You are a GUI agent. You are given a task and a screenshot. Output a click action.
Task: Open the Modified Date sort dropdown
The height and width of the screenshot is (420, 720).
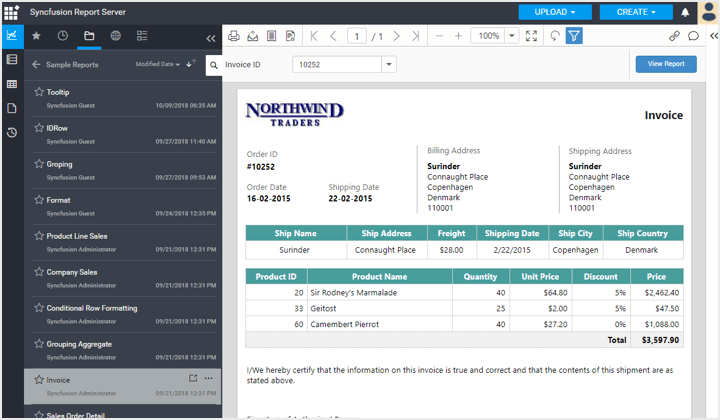158,64
